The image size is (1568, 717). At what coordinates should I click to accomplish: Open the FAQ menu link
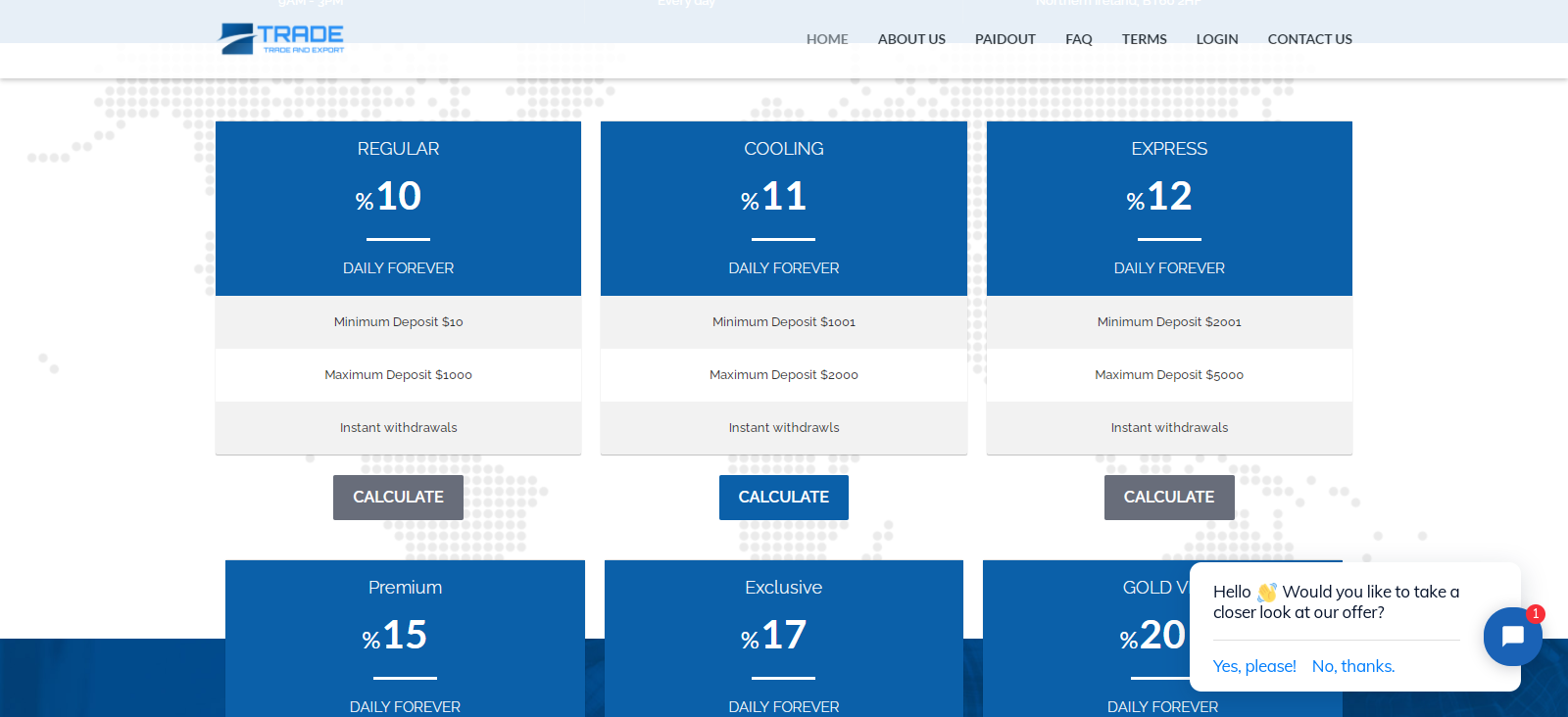1078,39
